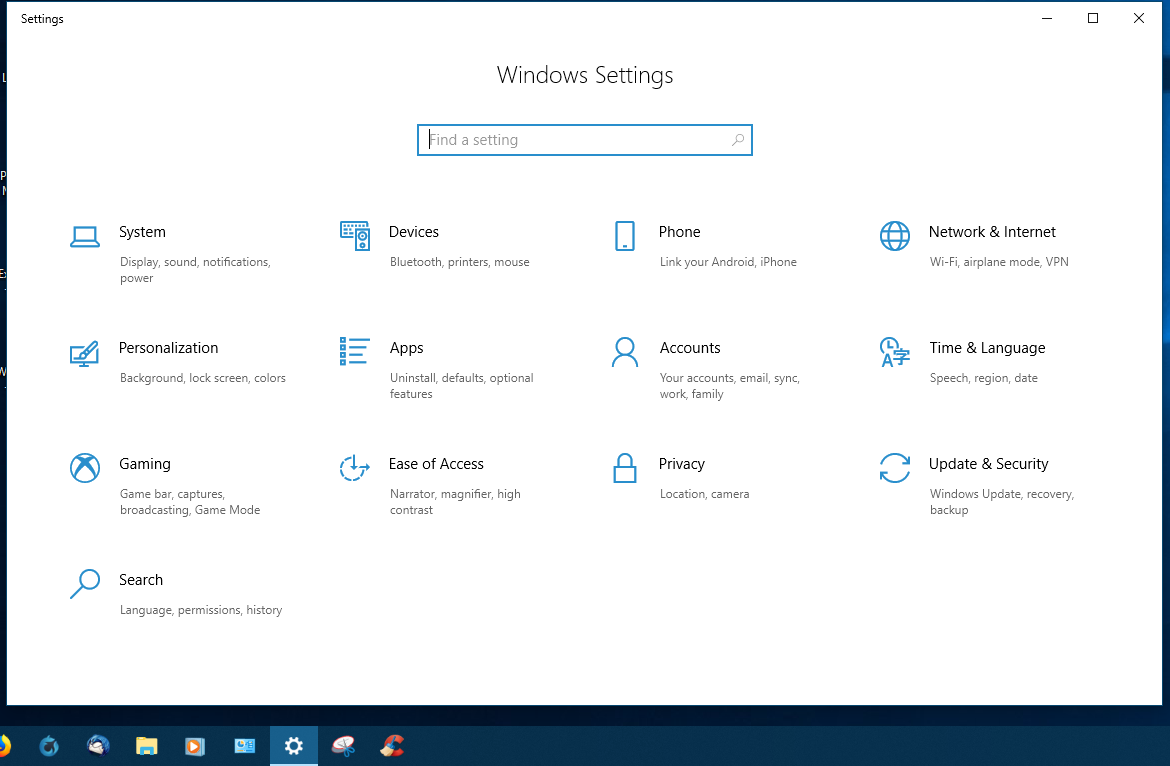Minimize the Settings window
1170x766 pixels.
pyautogui.click(x=1047, y=19)
